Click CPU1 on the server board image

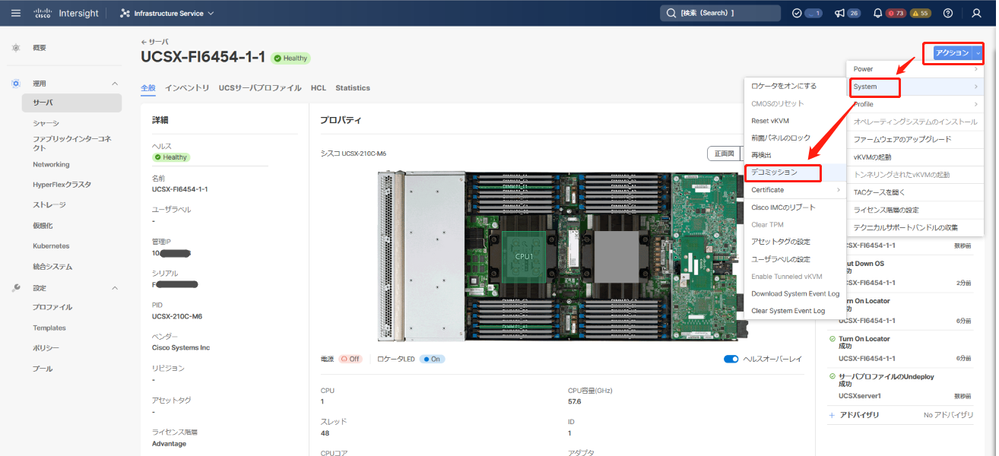point(524,255)
